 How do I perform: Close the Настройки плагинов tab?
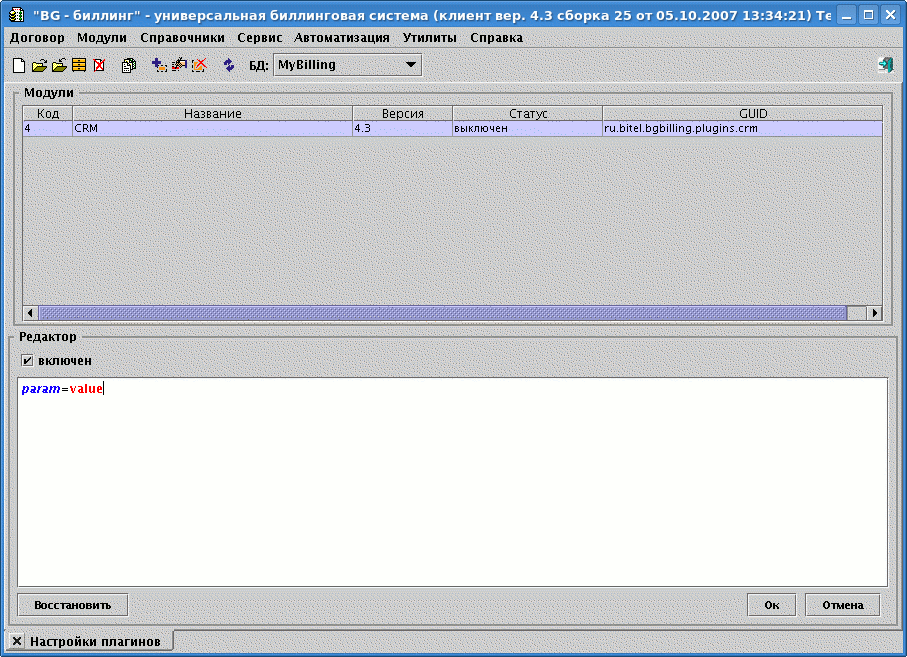[x=17, y=641]
